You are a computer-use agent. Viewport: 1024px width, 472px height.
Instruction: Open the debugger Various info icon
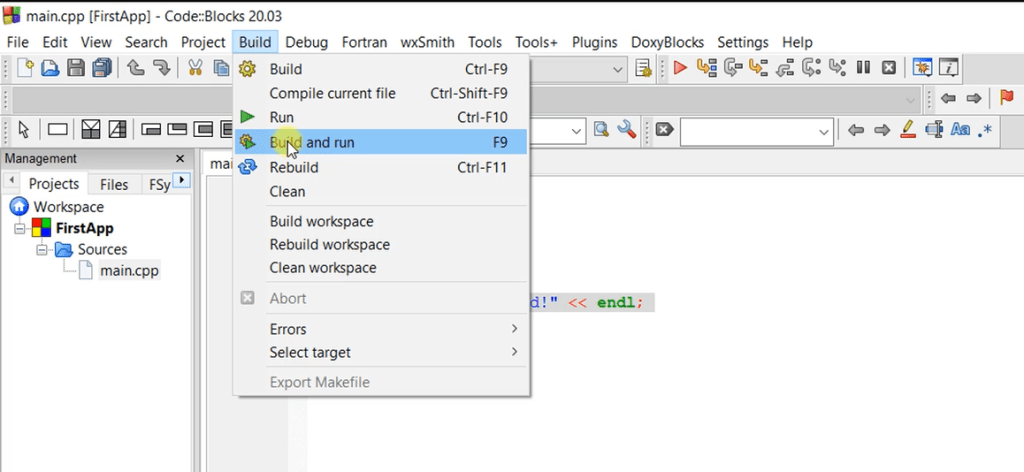[948, 67]
